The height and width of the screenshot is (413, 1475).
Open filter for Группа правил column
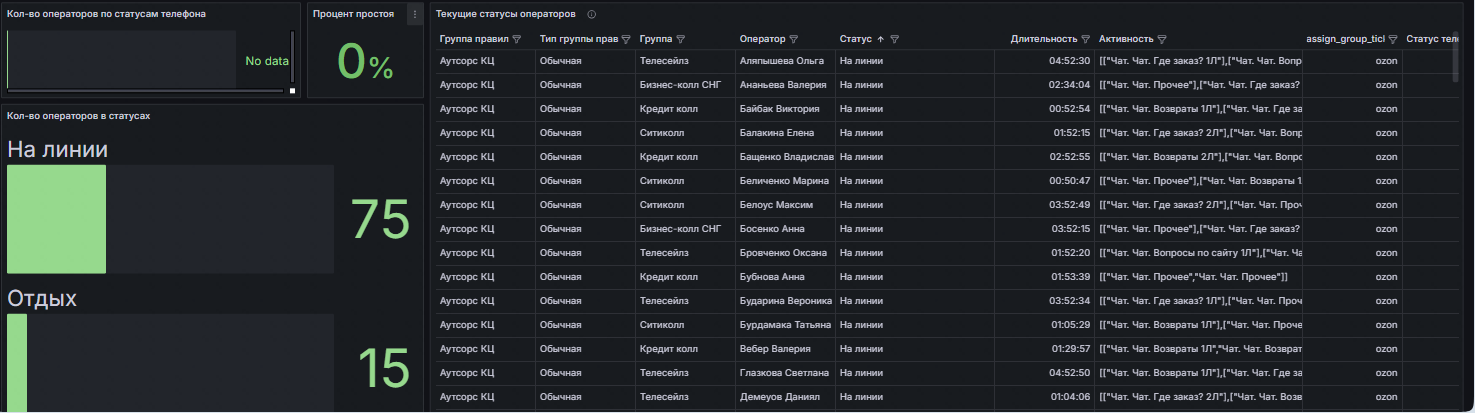coord(517,39)
